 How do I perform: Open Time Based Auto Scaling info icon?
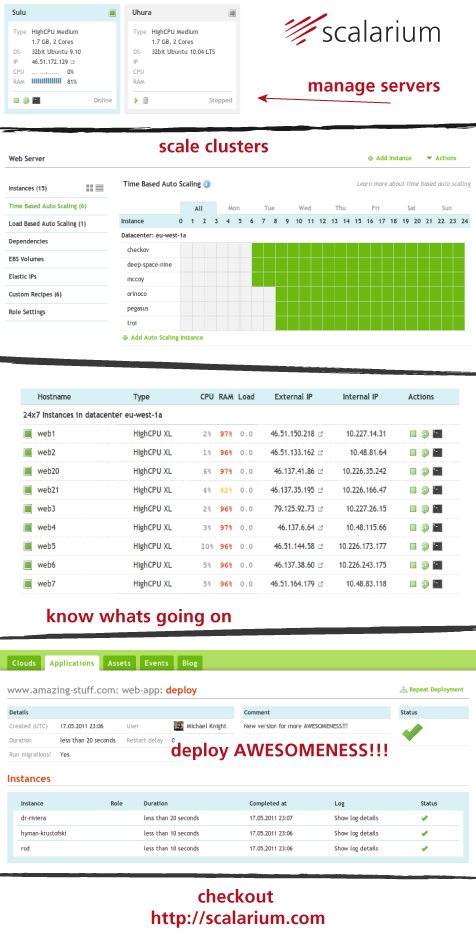[x=207, y=184]
